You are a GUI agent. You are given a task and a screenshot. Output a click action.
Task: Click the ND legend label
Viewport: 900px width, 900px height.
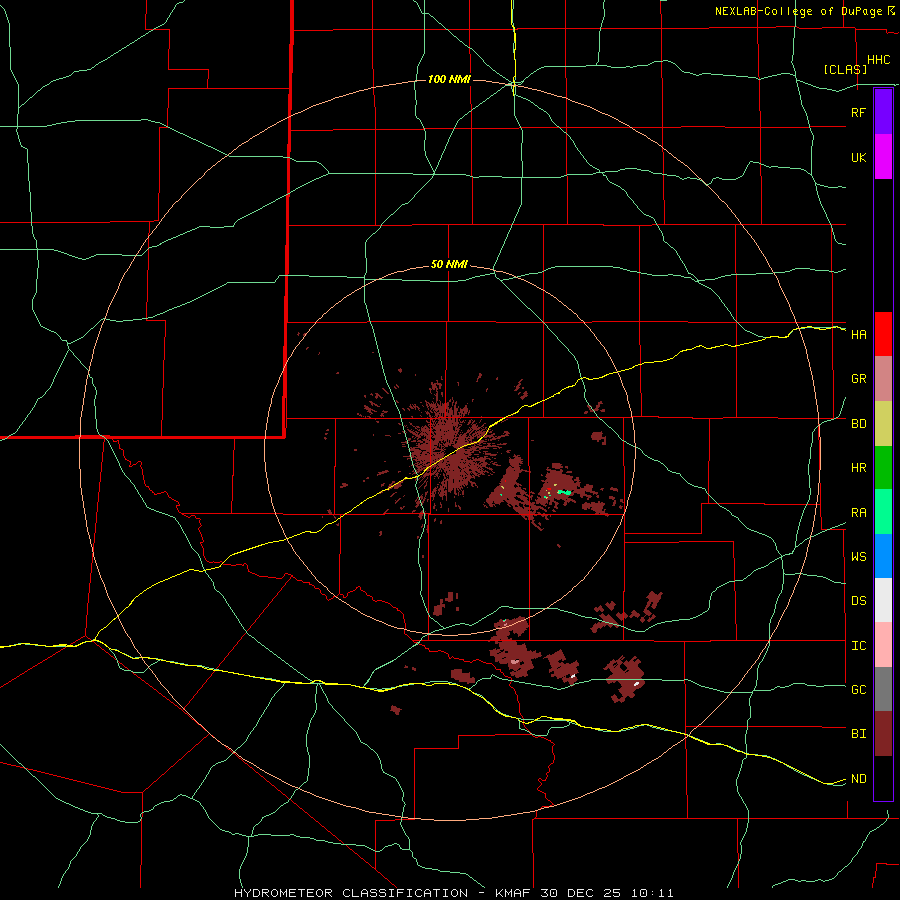858,779
